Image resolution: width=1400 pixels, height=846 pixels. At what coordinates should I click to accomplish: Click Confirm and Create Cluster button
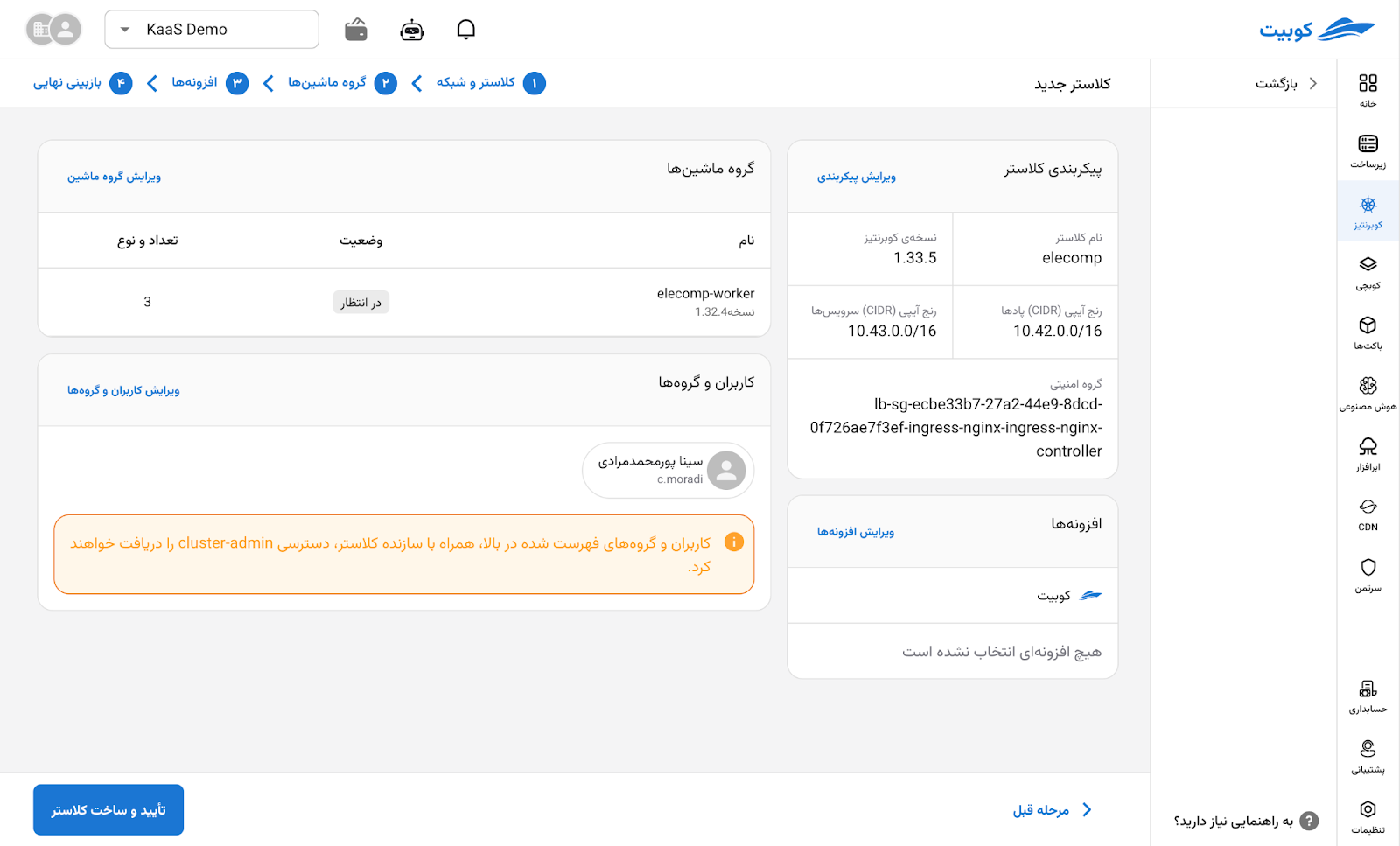[108, 809]
